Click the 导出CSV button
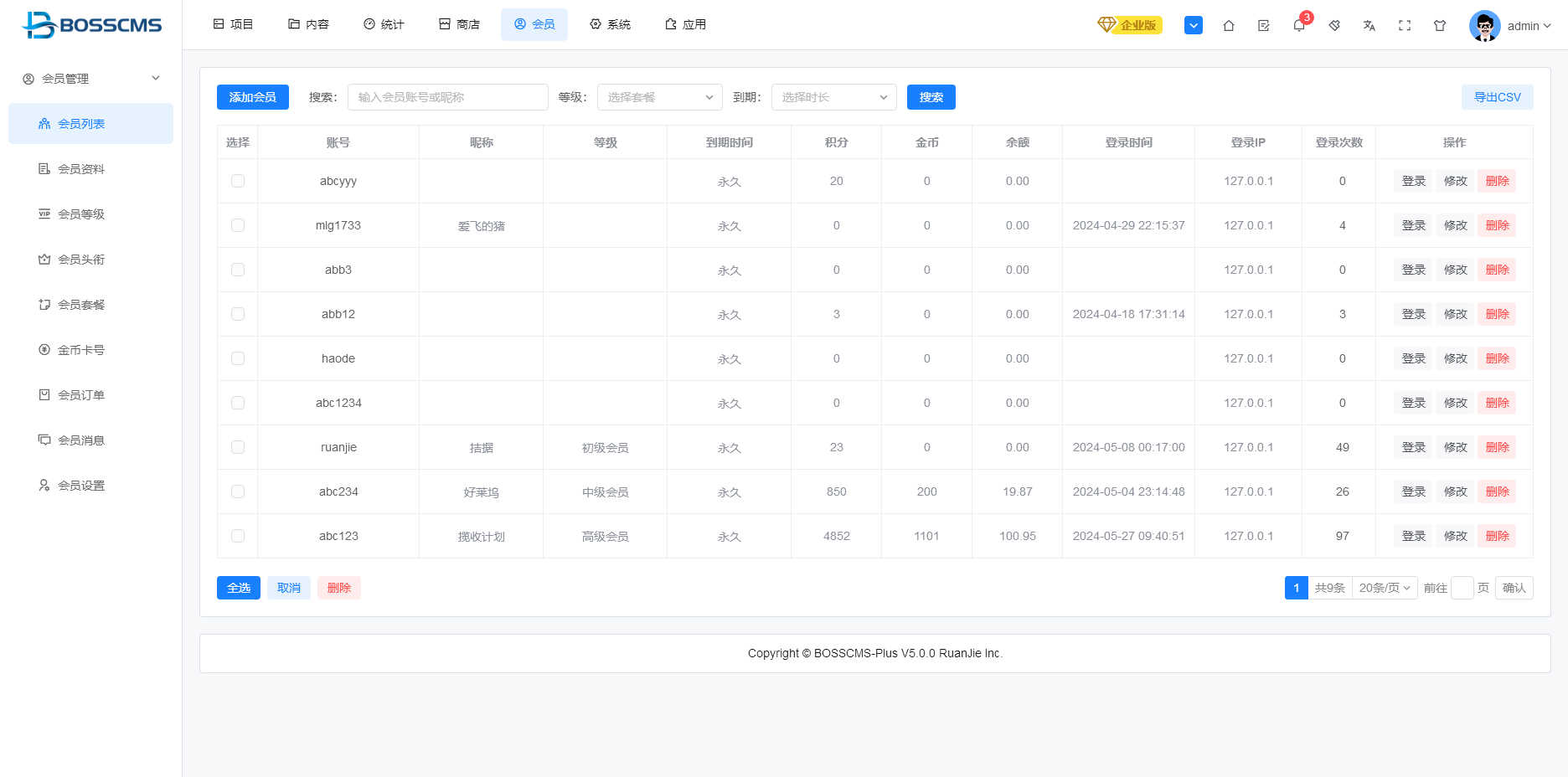This screenshot has height=777, width=1568. pyautogui.click(x=1498, y=97)
